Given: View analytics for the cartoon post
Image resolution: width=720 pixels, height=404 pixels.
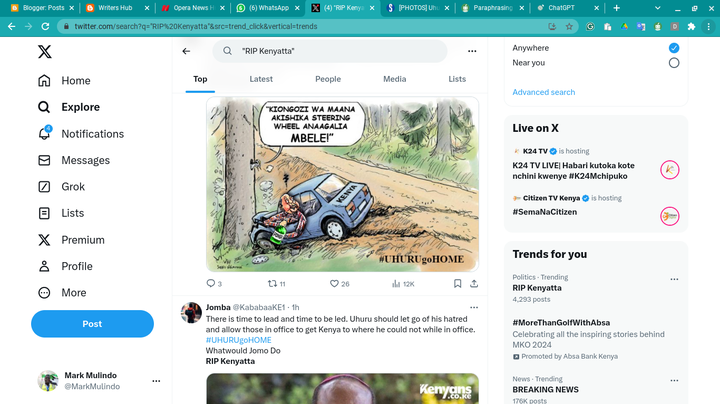Looking at the screenshot, I should [403, 284].
